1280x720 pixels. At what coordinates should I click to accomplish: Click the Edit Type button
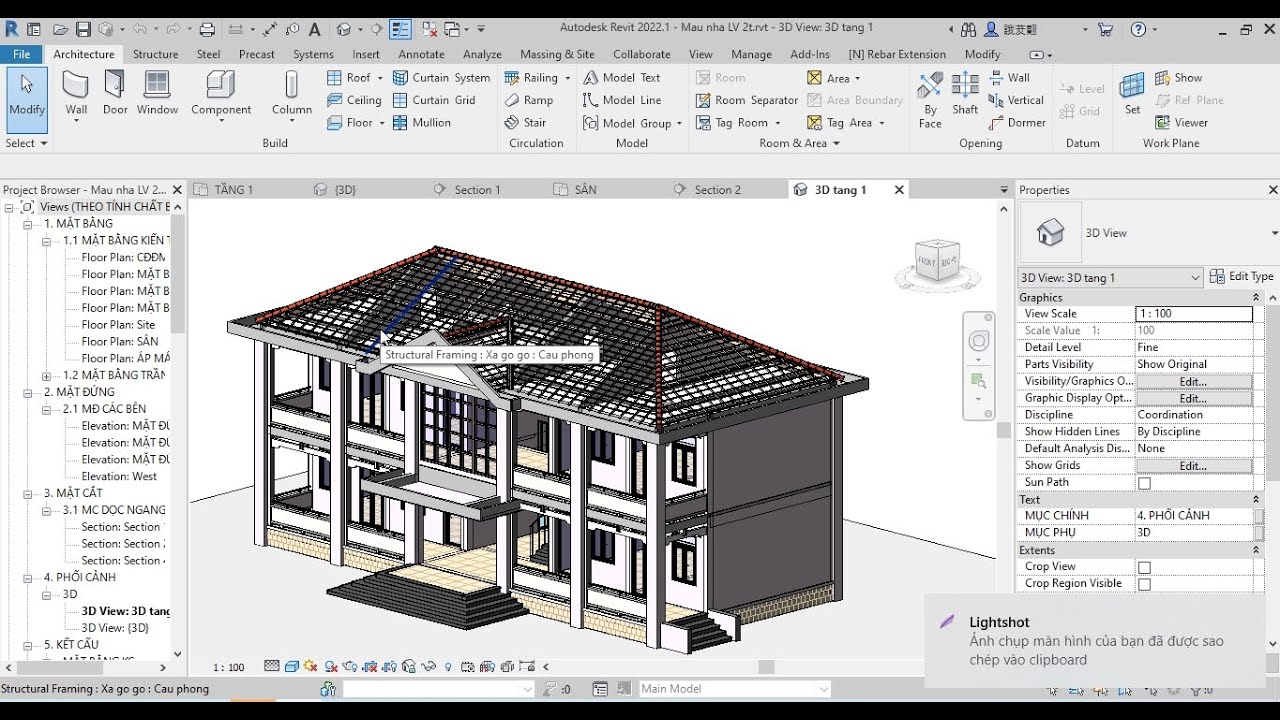coord(1241,277)
